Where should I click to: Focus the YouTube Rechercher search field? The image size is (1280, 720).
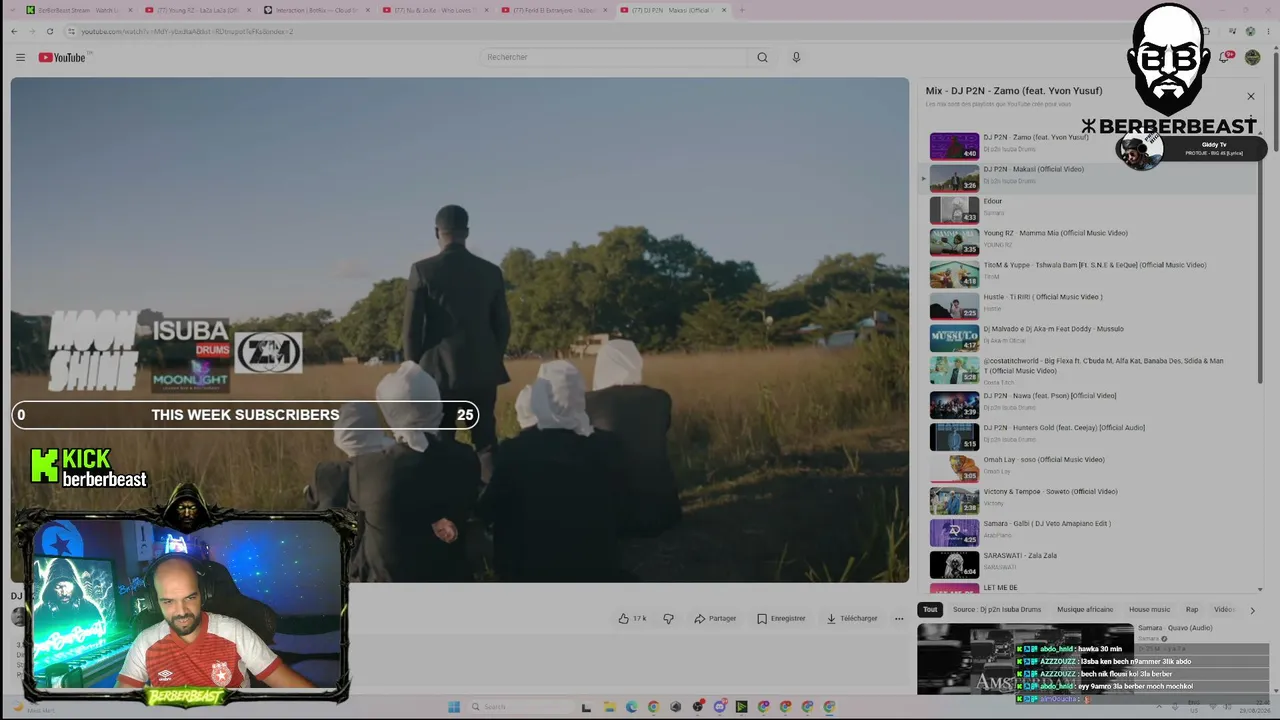tap(615, 57)
